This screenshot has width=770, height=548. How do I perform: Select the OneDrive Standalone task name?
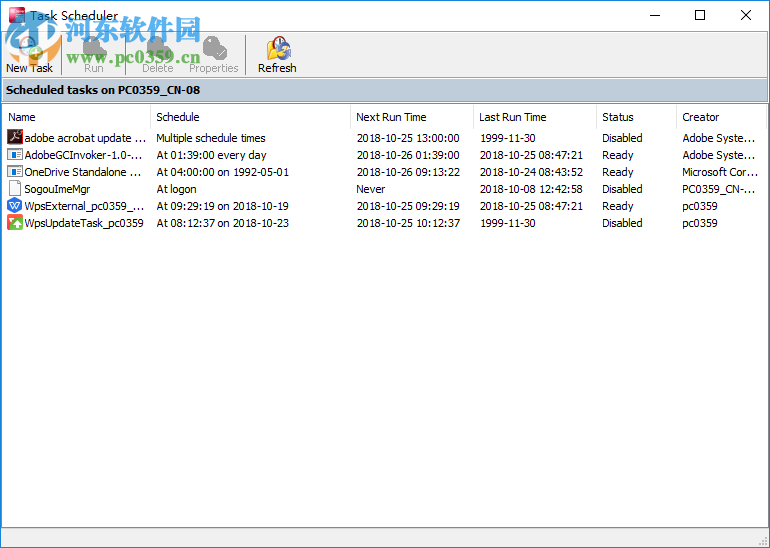[x=82, y=172]
